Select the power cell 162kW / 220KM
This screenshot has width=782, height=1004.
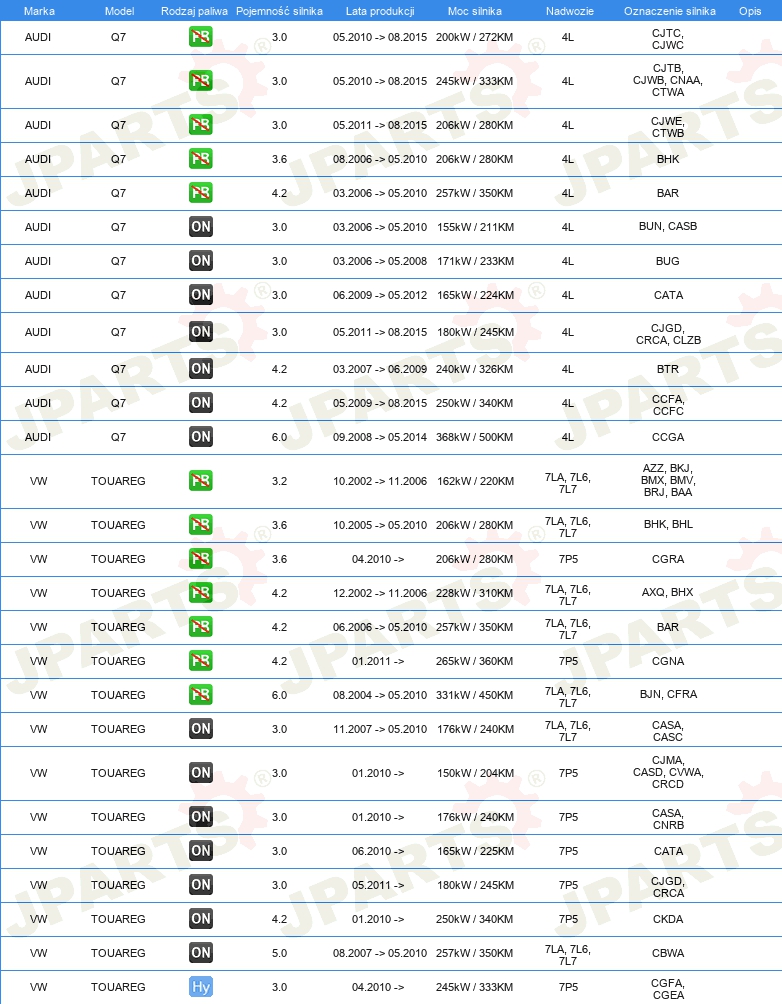475,482
